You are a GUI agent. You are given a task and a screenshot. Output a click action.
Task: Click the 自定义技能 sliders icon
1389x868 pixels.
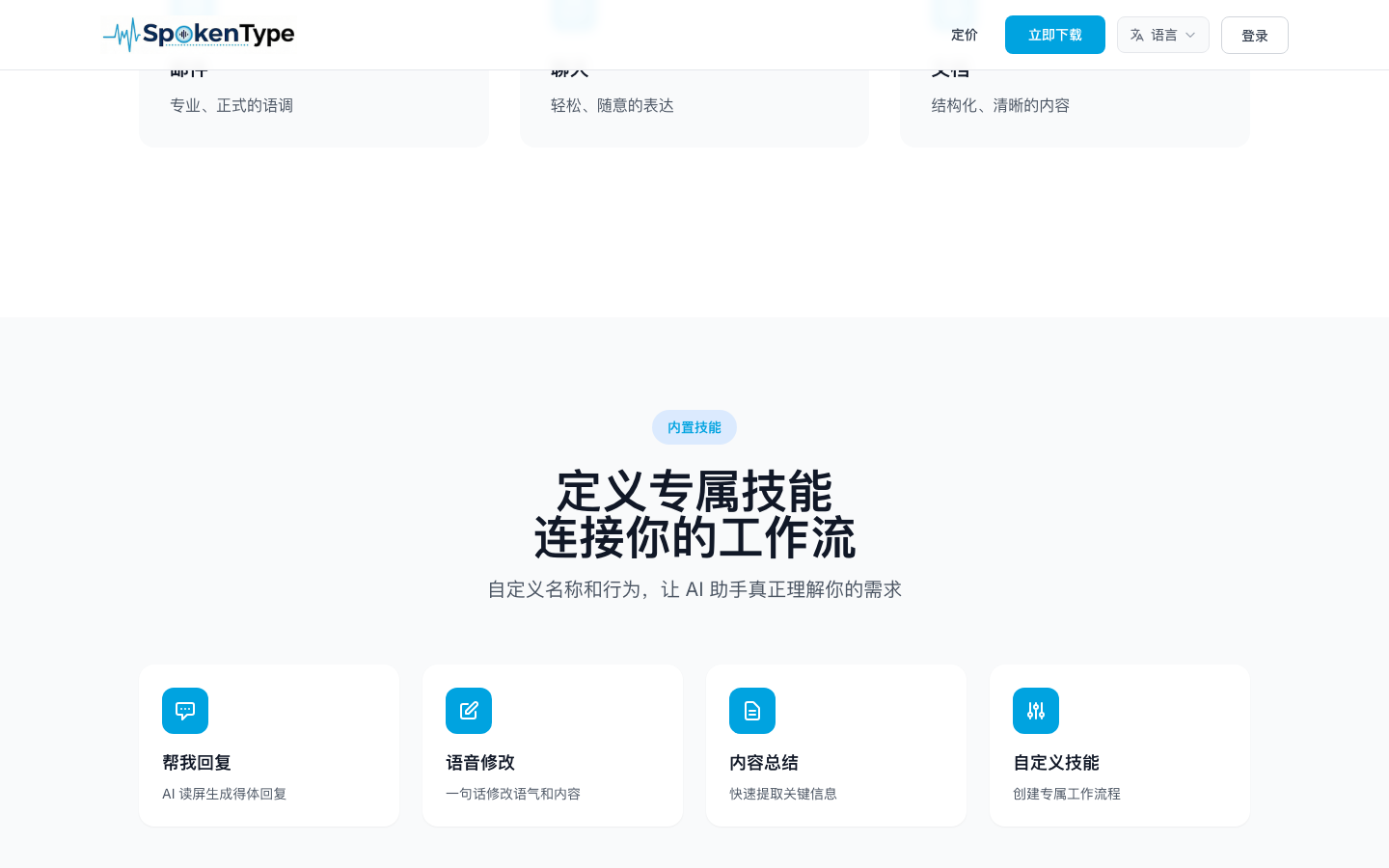pos(1036,711)
